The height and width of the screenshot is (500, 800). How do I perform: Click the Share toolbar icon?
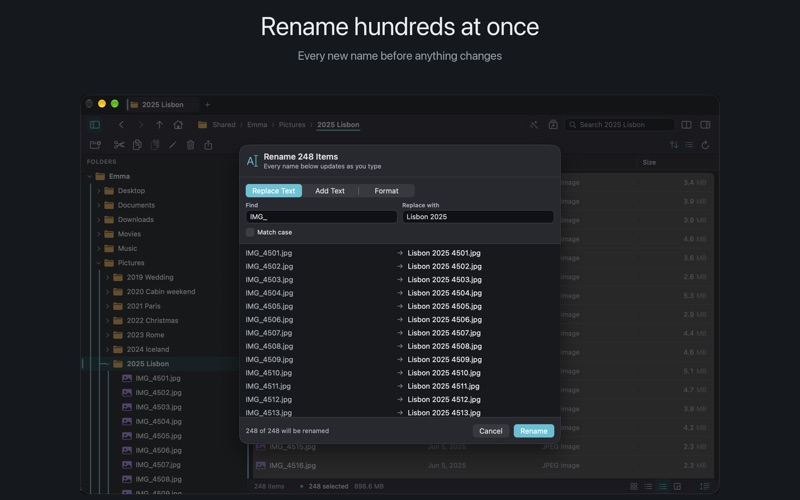click(x=208, y=145)
